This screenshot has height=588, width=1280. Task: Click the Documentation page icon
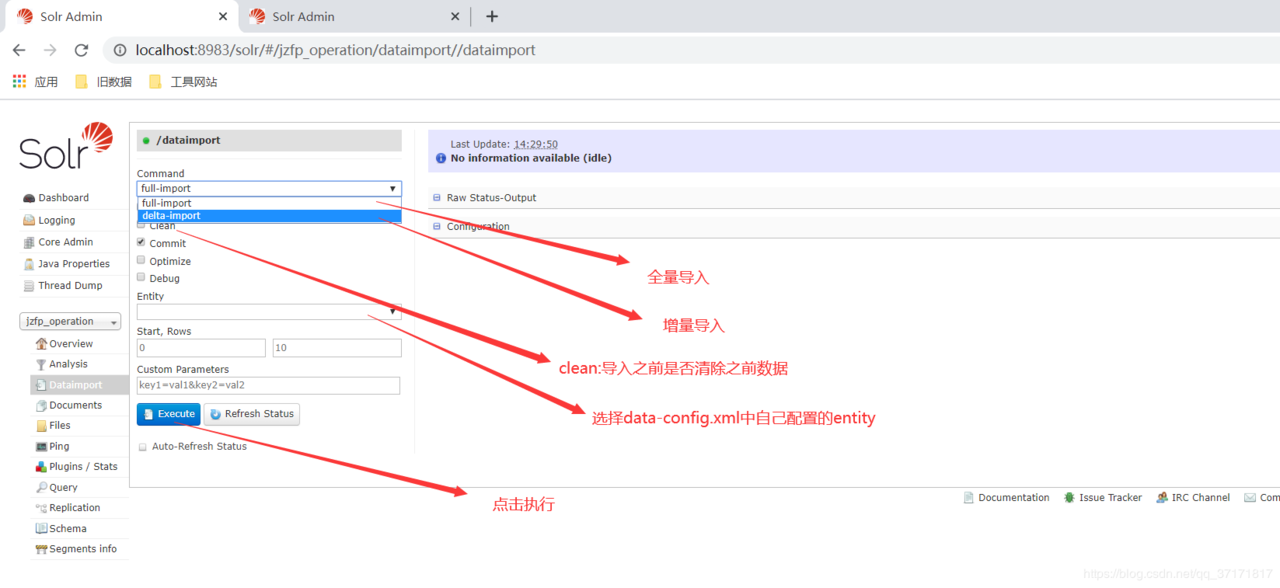[968, 497]
